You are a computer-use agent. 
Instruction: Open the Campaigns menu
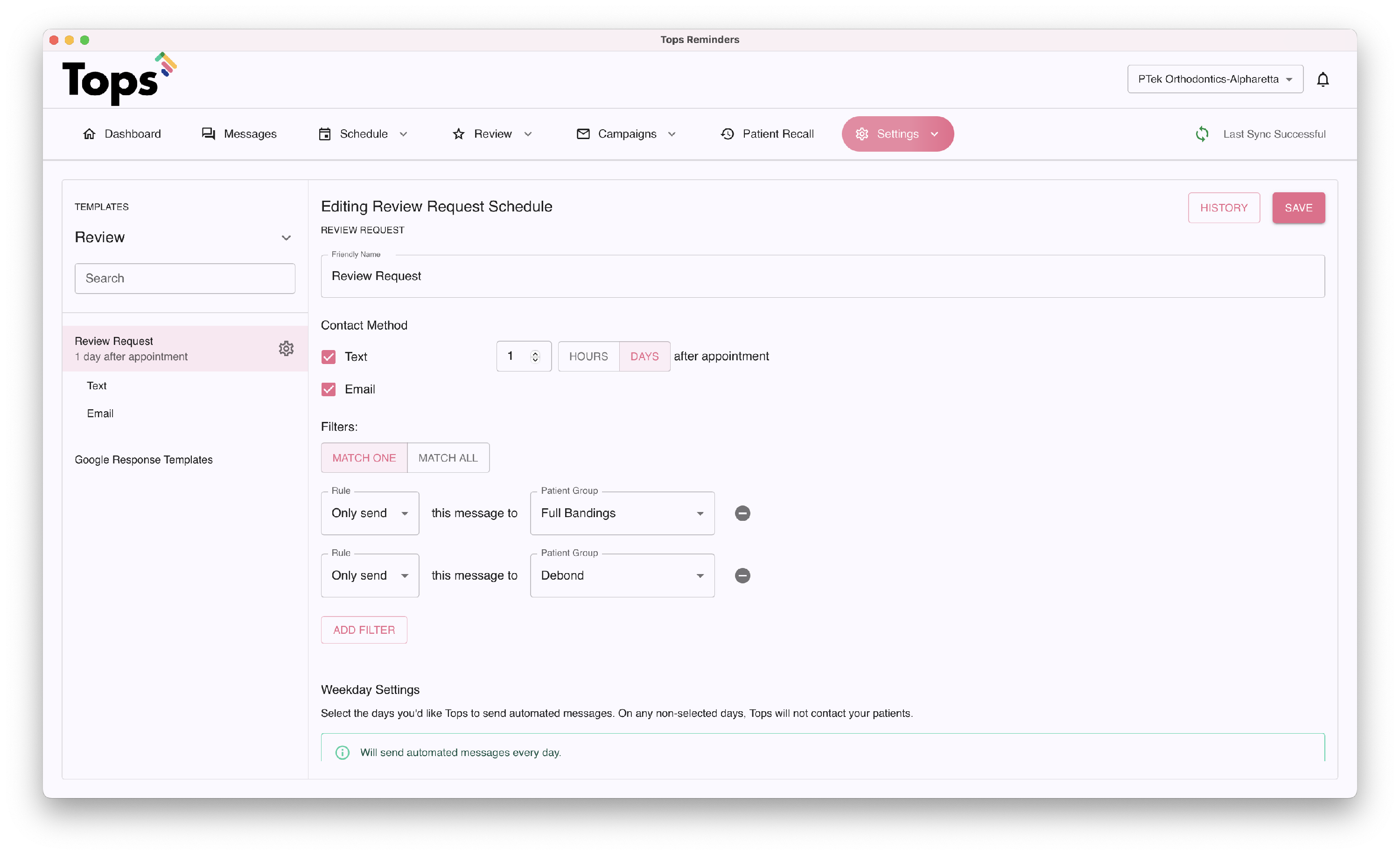(626, 134)
